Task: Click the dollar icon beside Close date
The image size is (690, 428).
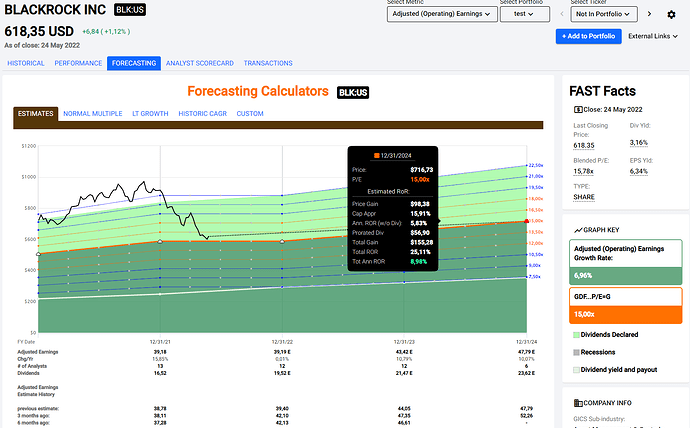Action: pos(578,110)
